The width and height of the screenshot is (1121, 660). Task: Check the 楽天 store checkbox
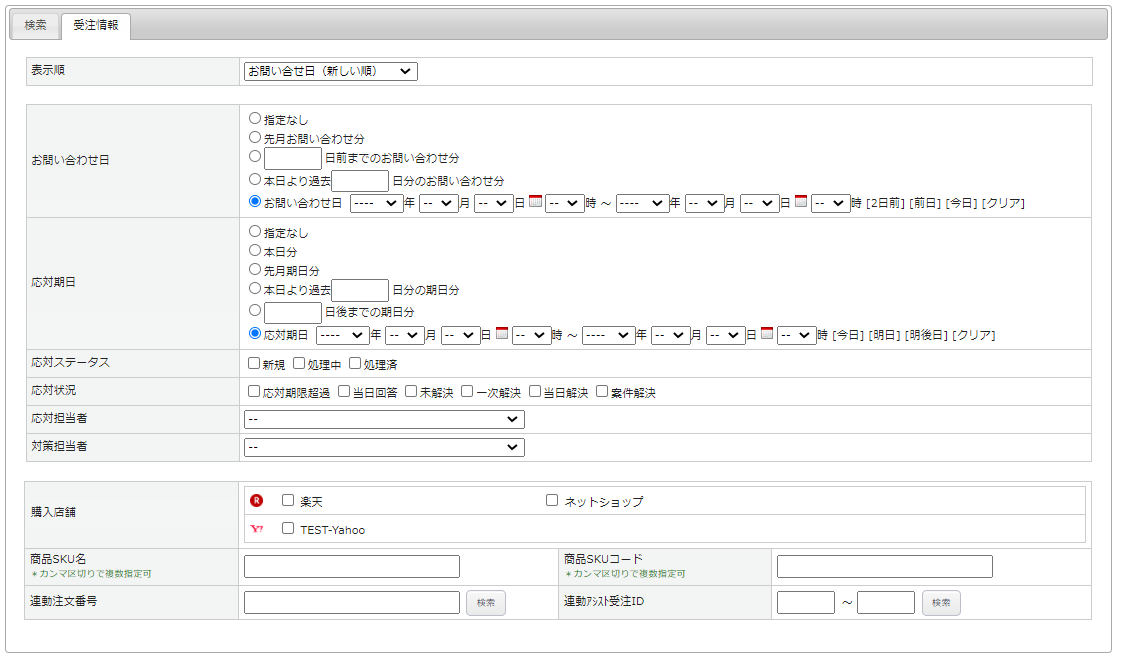pos(288,500)
